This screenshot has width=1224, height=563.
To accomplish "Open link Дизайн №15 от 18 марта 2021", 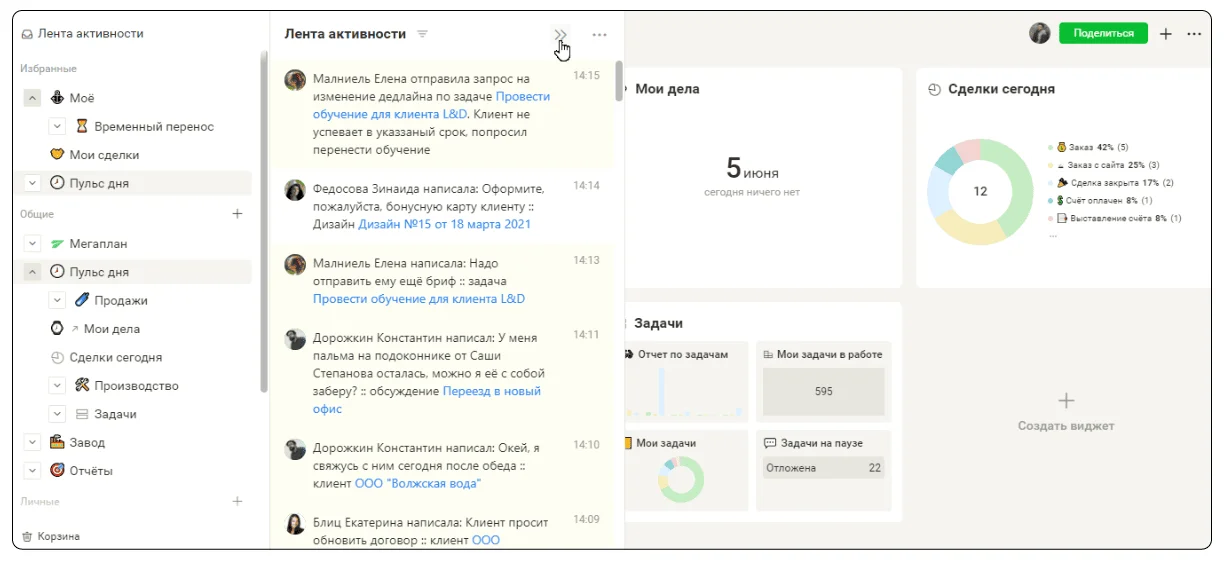I will (445, 224).
